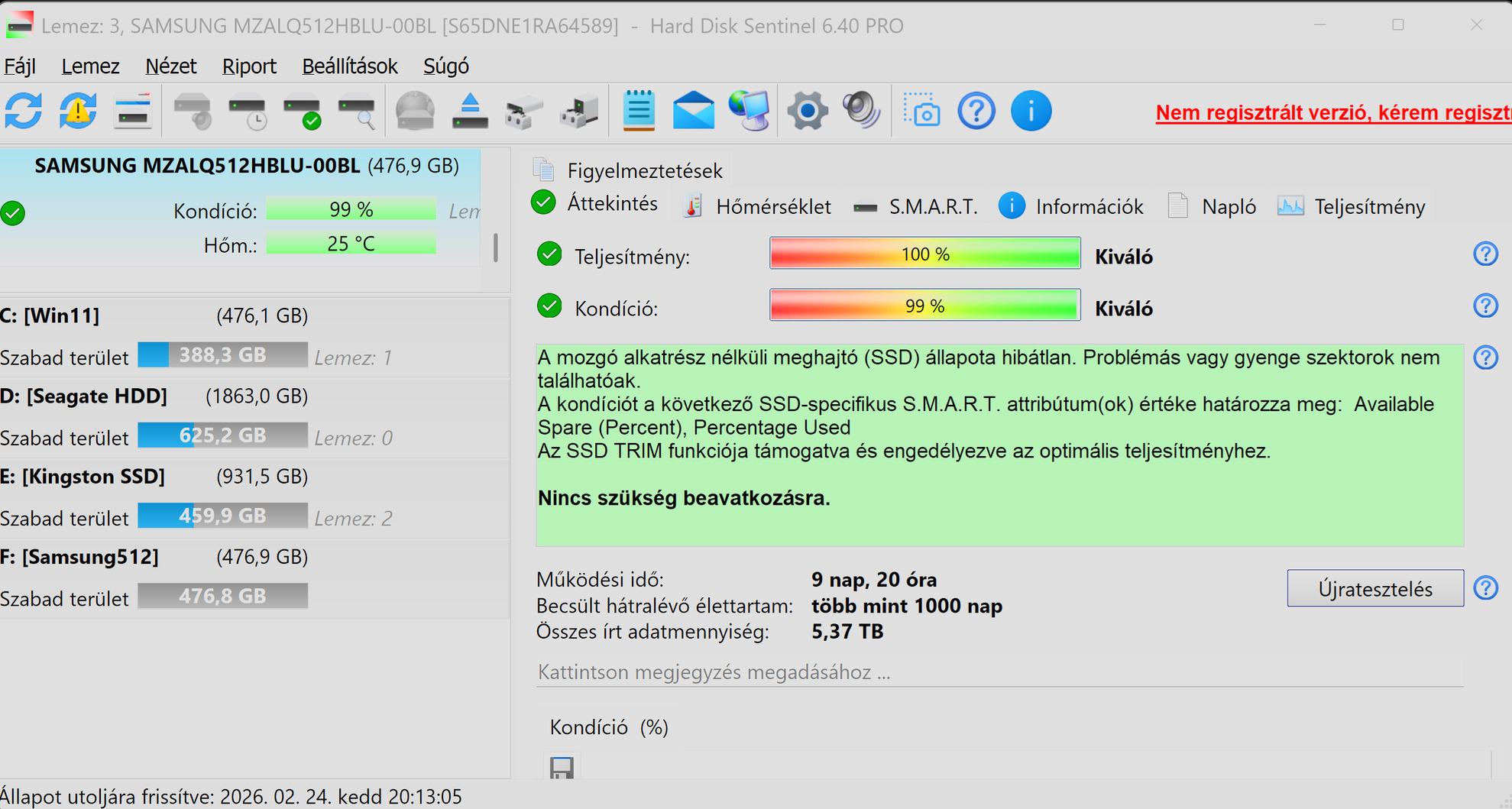
Task: Click help icon beside Teljesítmény bar
Action: (1485, 254)
